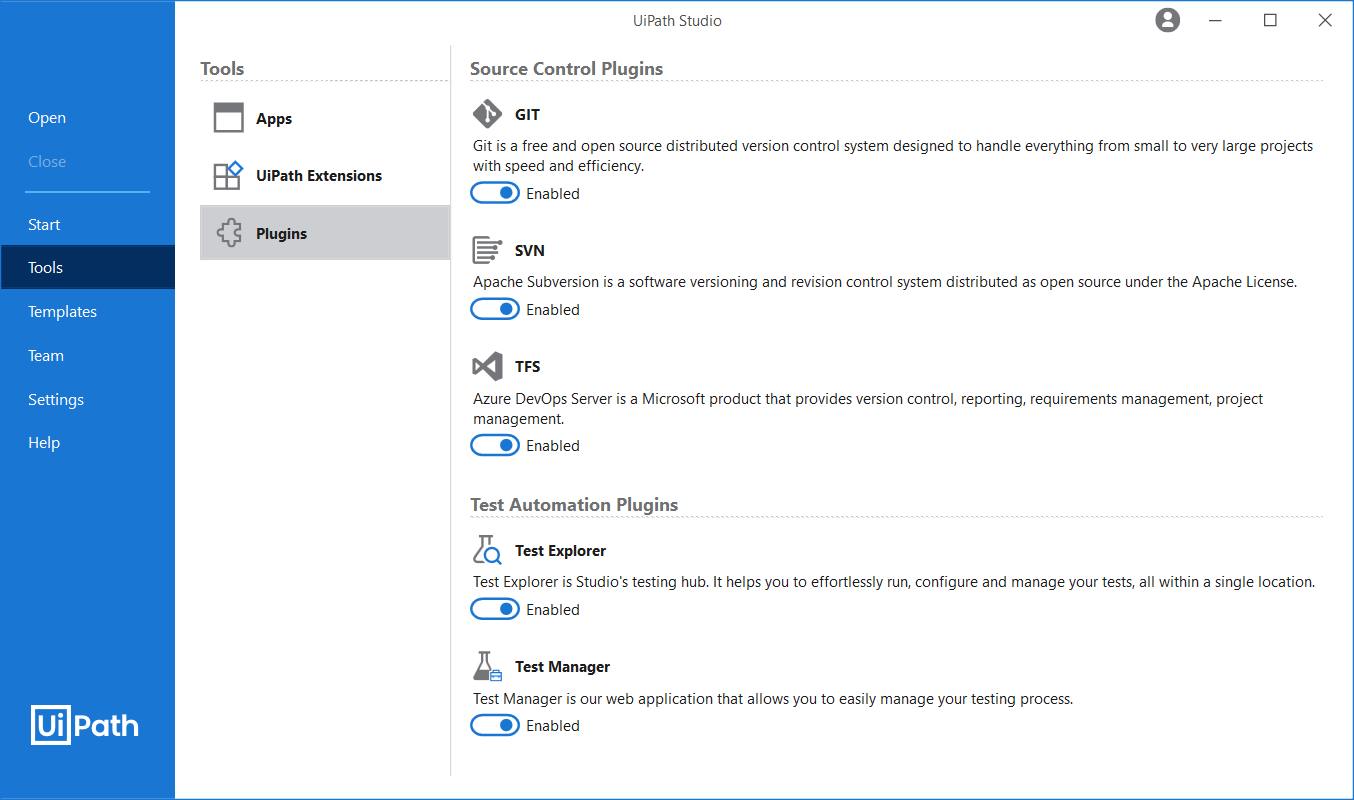Click the UiPath Extensions icon
Image resolution: width=1354 pixels, height=800 pixels.
click(229, 175)
